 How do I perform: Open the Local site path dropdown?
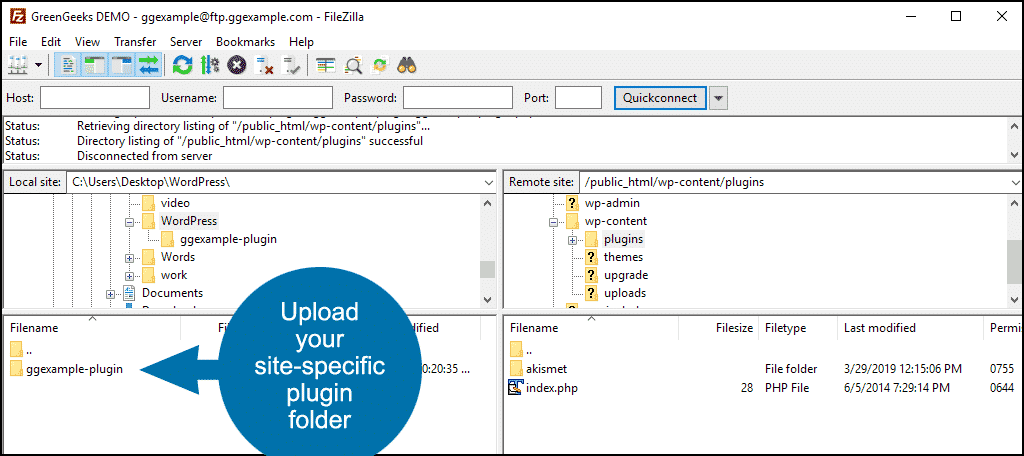click(x=489, y=182)
